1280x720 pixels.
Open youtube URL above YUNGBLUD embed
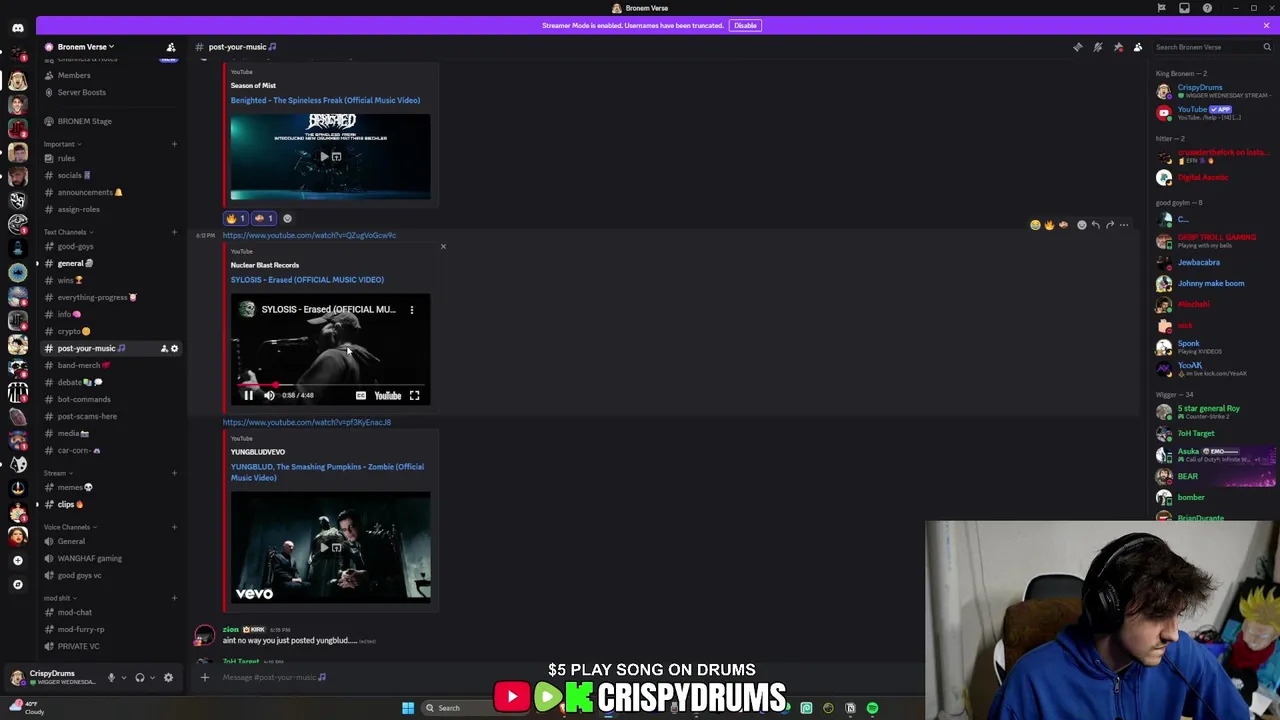[307, 422]
